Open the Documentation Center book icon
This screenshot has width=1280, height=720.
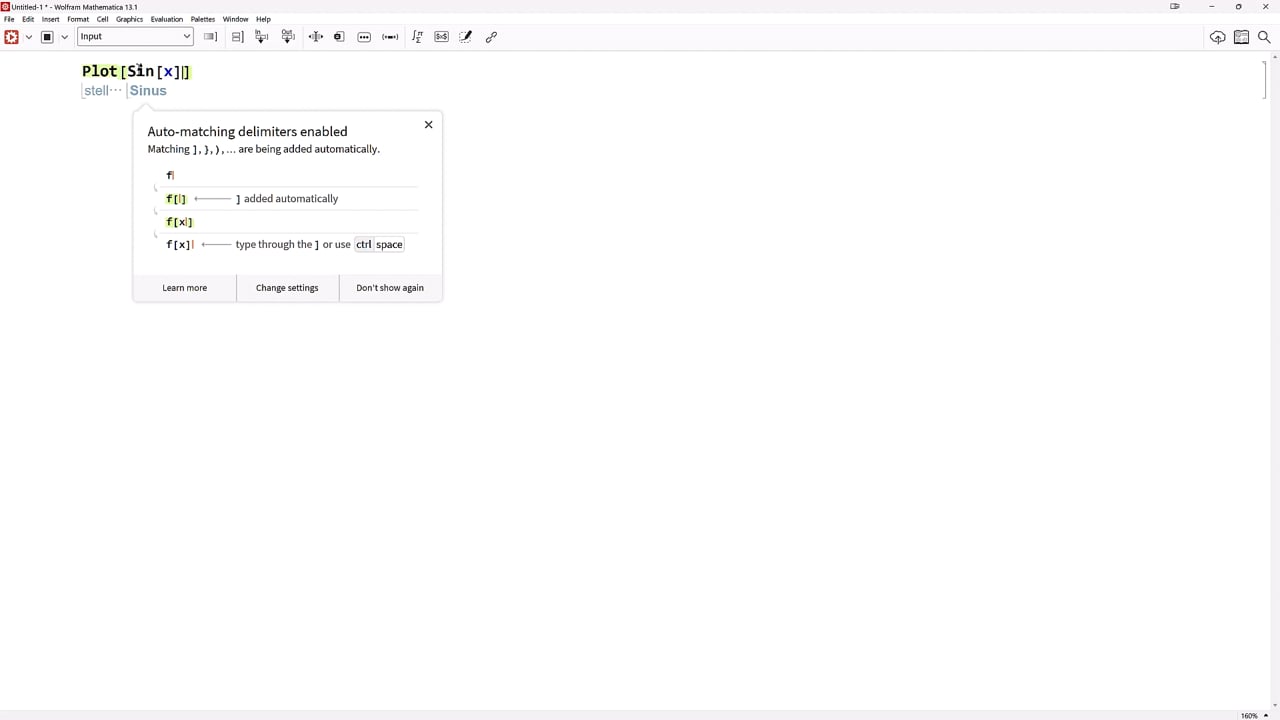pos(1241,37)
